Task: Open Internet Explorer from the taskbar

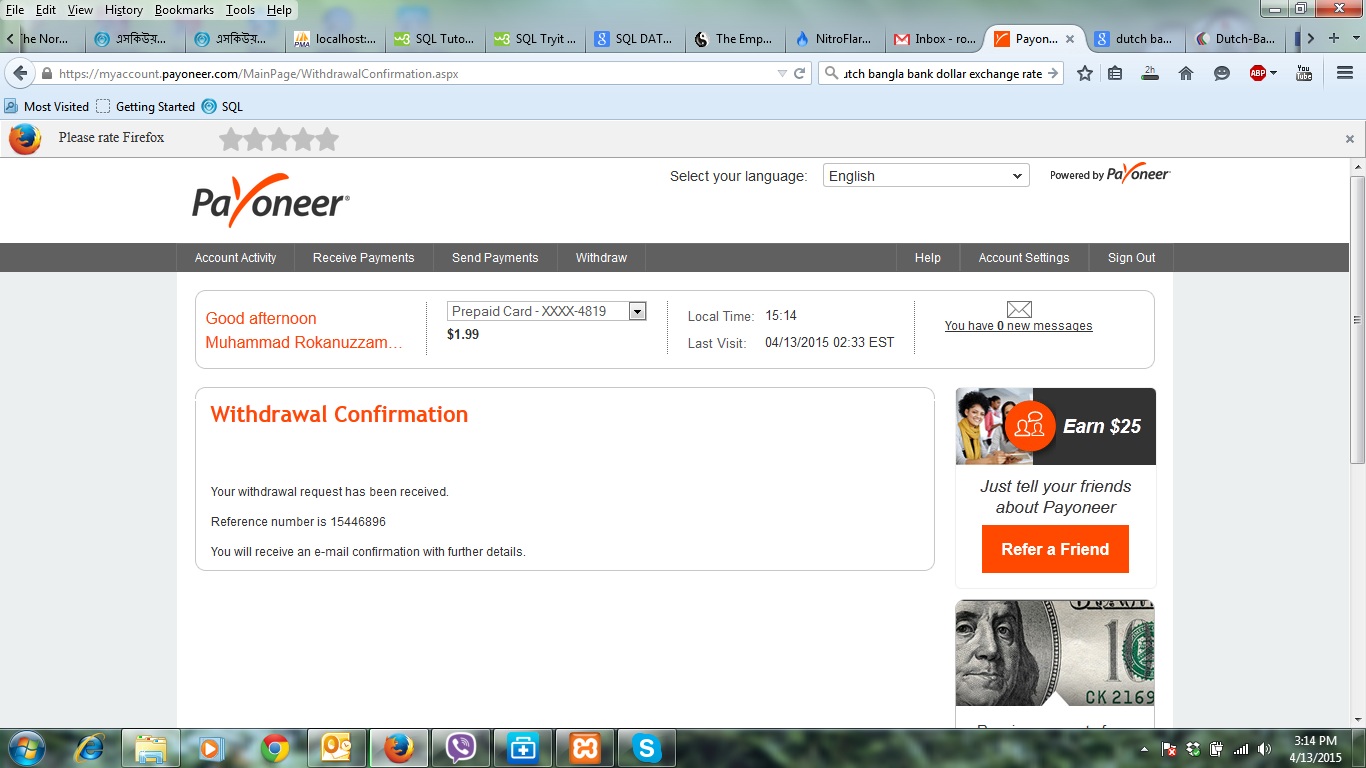Action: [x=91, y=748]
